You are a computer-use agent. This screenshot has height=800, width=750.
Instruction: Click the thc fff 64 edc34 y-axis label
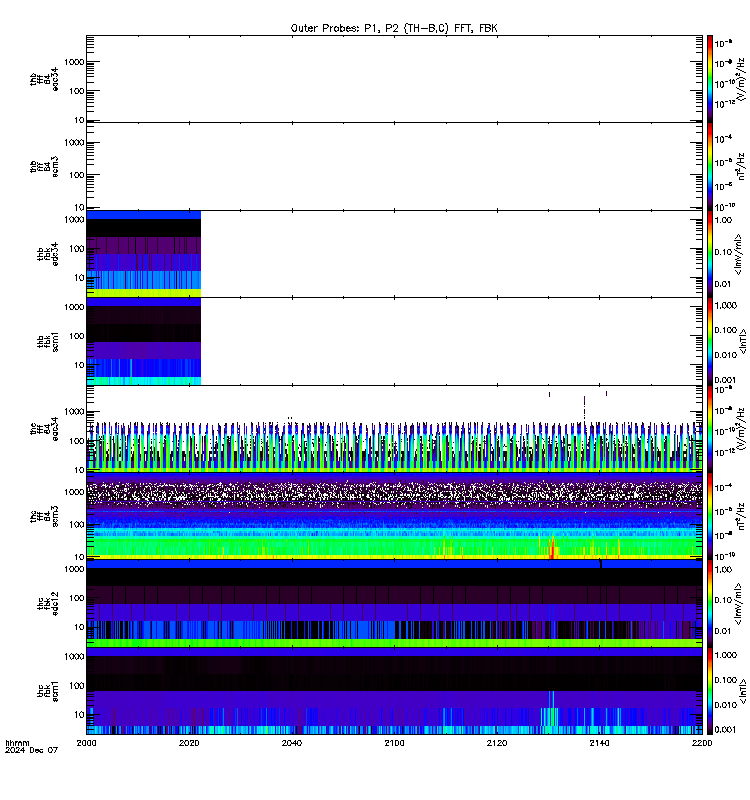coord(44,429)
